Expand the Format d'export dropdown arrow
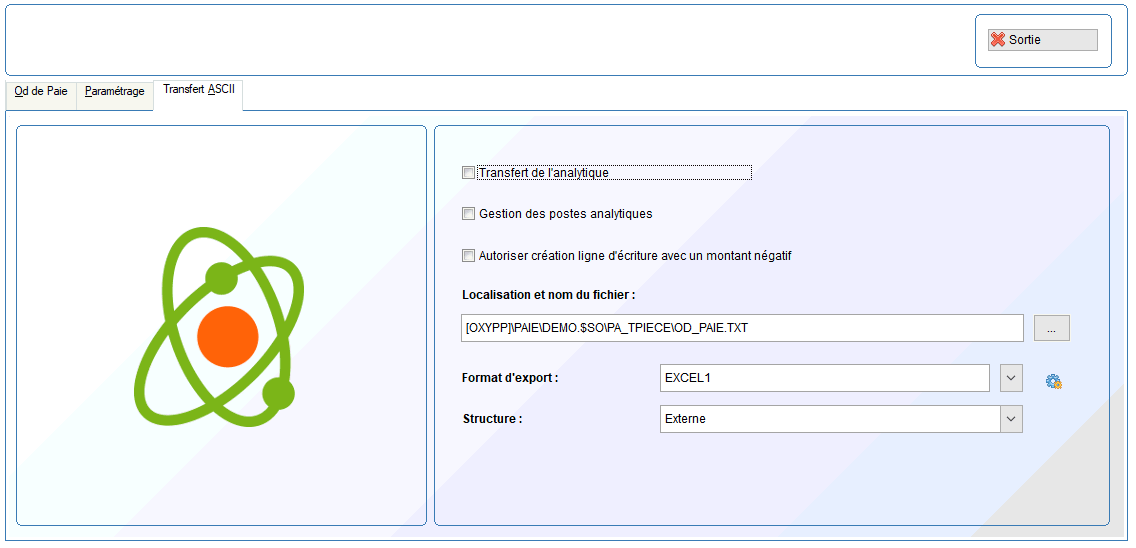 1011,378
